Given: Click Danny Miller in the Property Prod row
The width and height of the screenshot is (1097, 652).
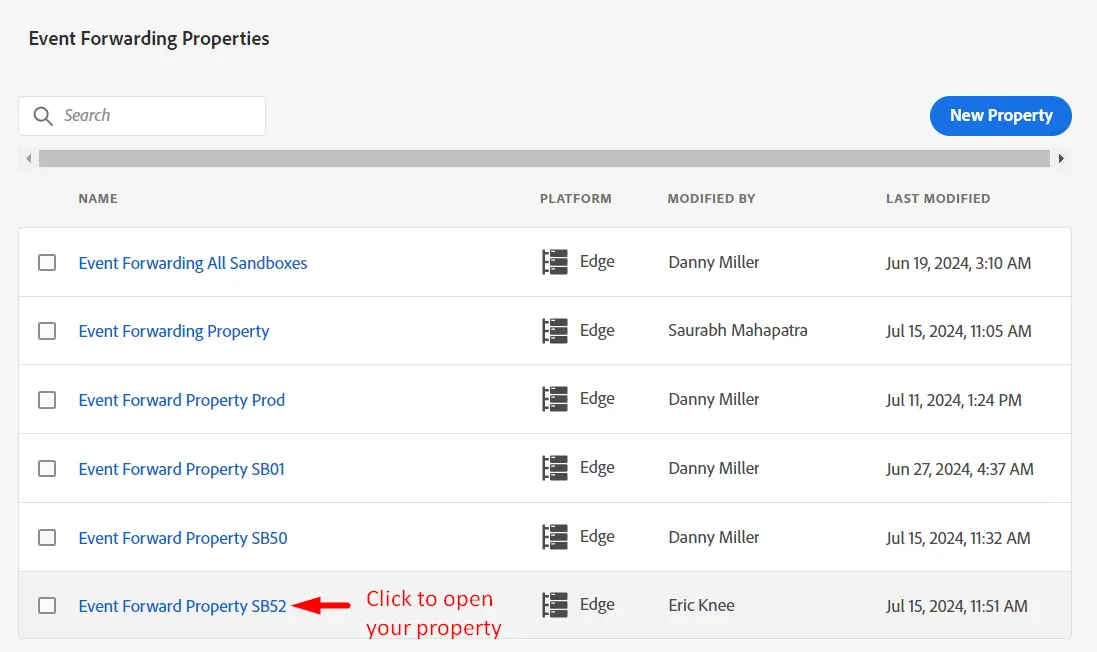Looking at the screenshot, I should pyautogui.click(x=714, y=399).
